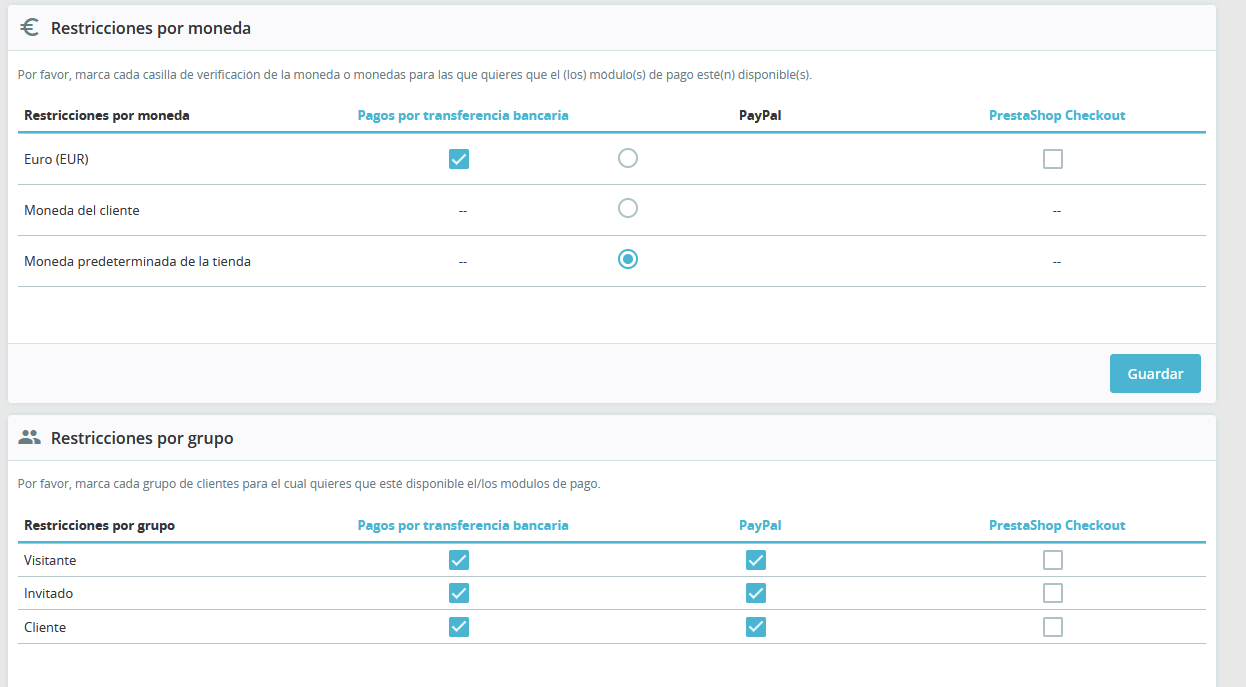Screen dimensions: 1246x687
Task: Open Pagos por transferencia bancaria link in currency table
Action: pyautogui.click(x=463, y=115)
